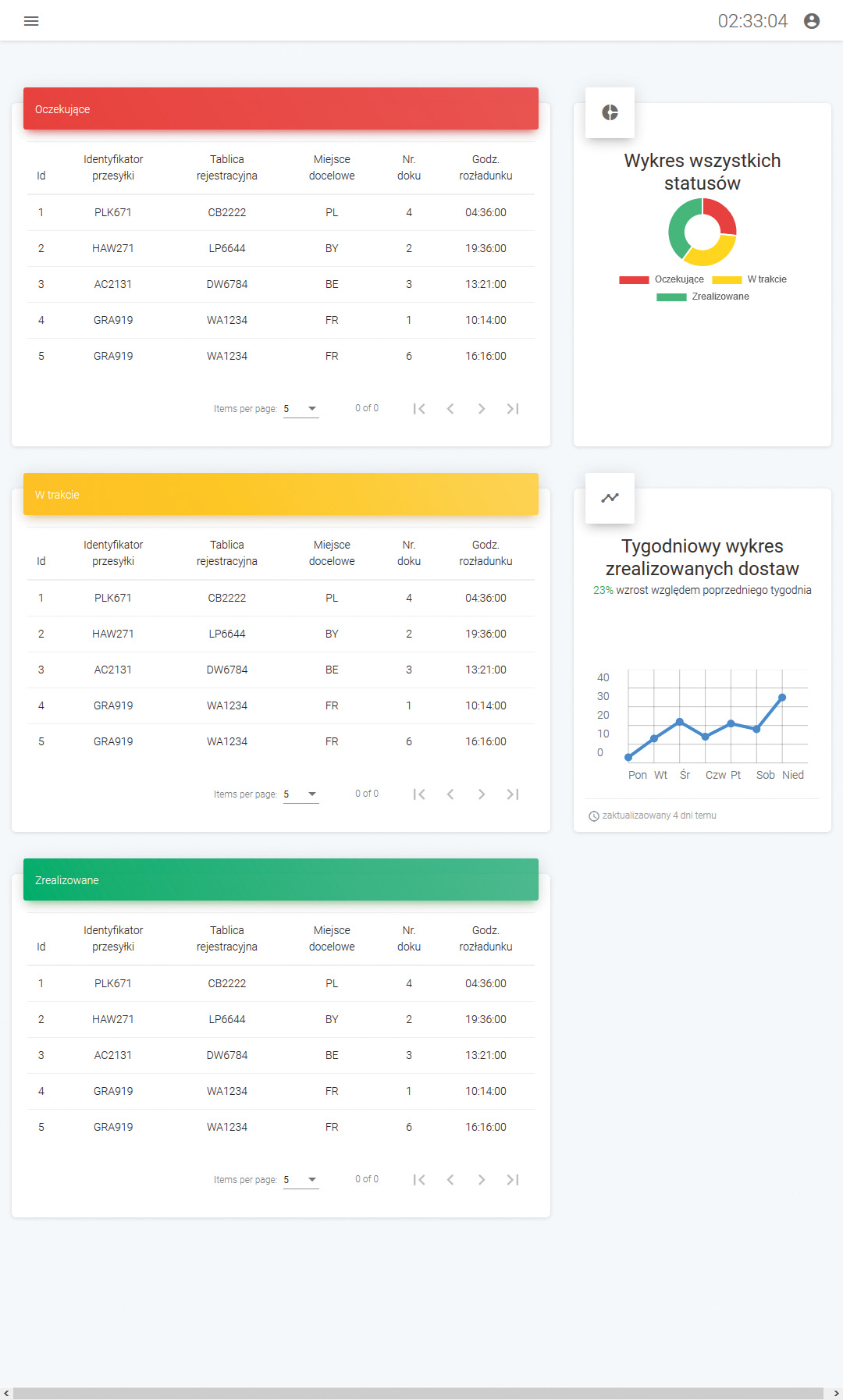
Task: Open the user account profile icon
Action: 812,21
